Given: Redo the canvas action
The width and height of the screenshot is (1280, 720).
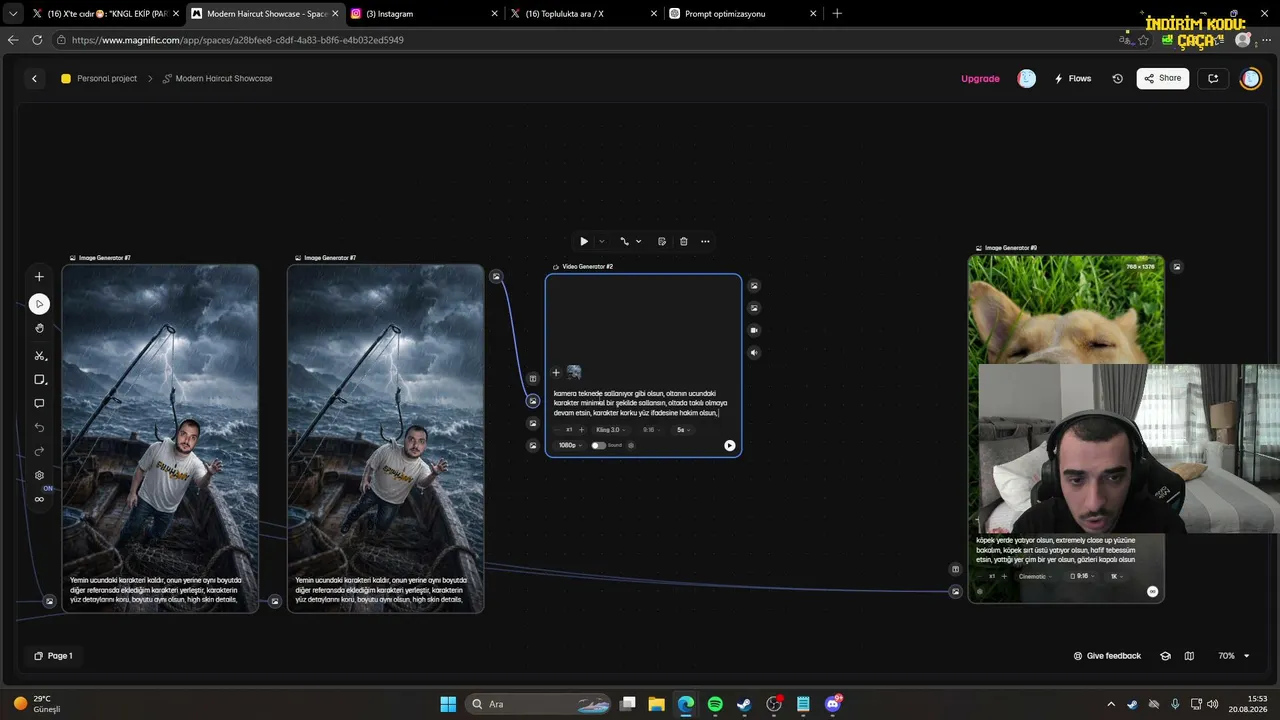Looking at the screenshot, I should tap(39, 451).
